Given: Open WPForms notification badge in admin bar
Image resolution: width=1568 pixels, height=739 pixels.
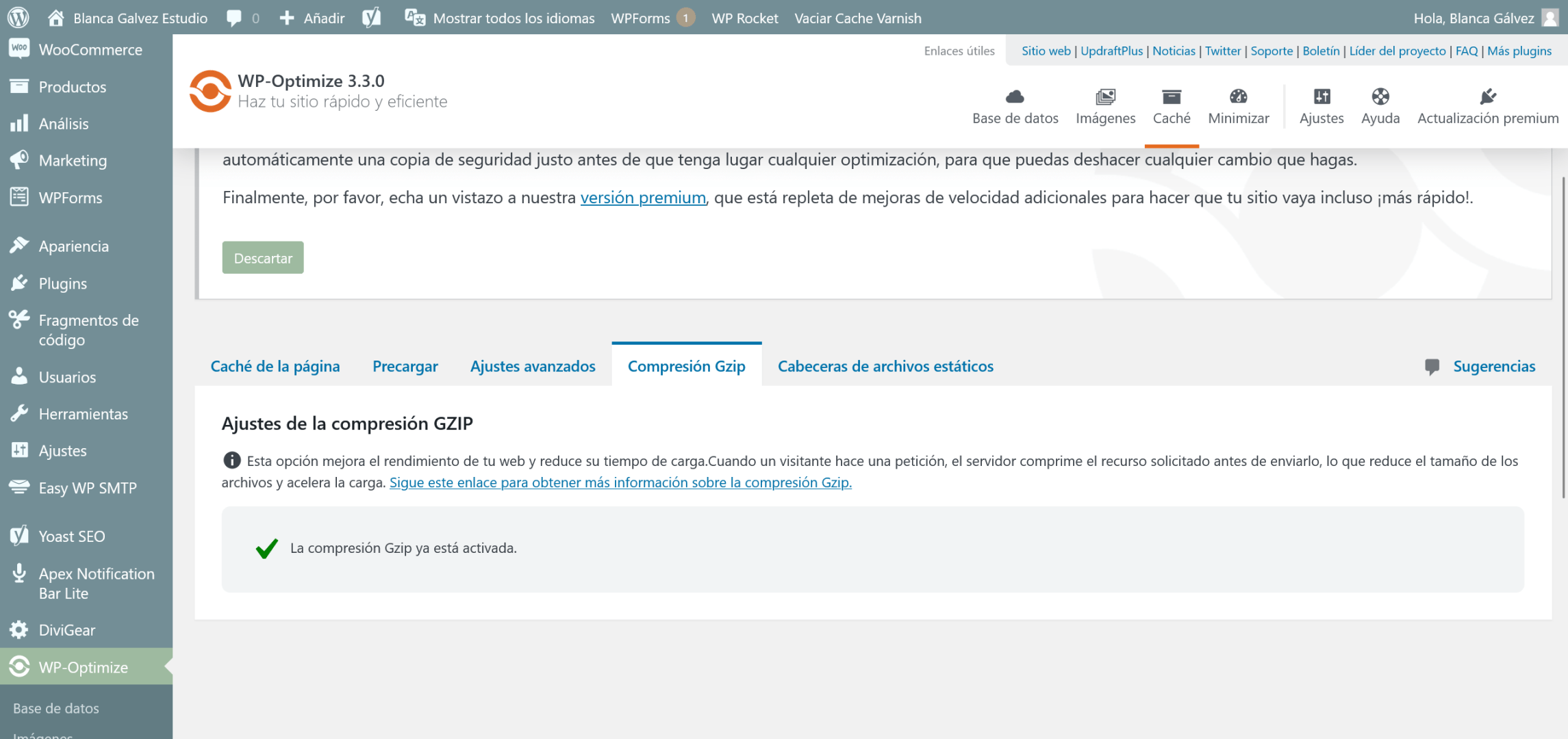Looking at the screenshot, I should (685, 18).
